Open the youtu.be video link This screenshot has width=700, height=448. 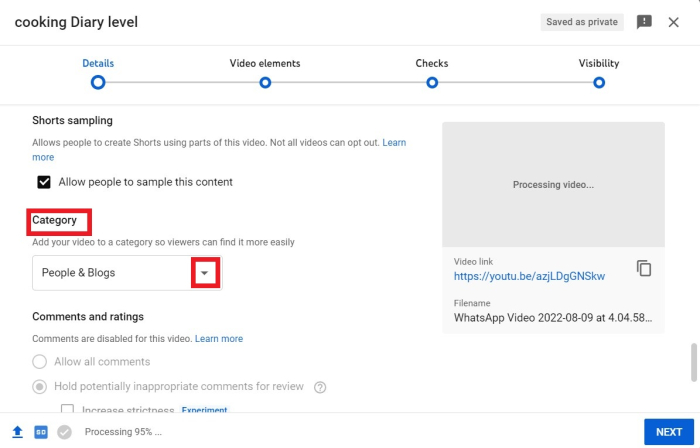pos(529,276)
